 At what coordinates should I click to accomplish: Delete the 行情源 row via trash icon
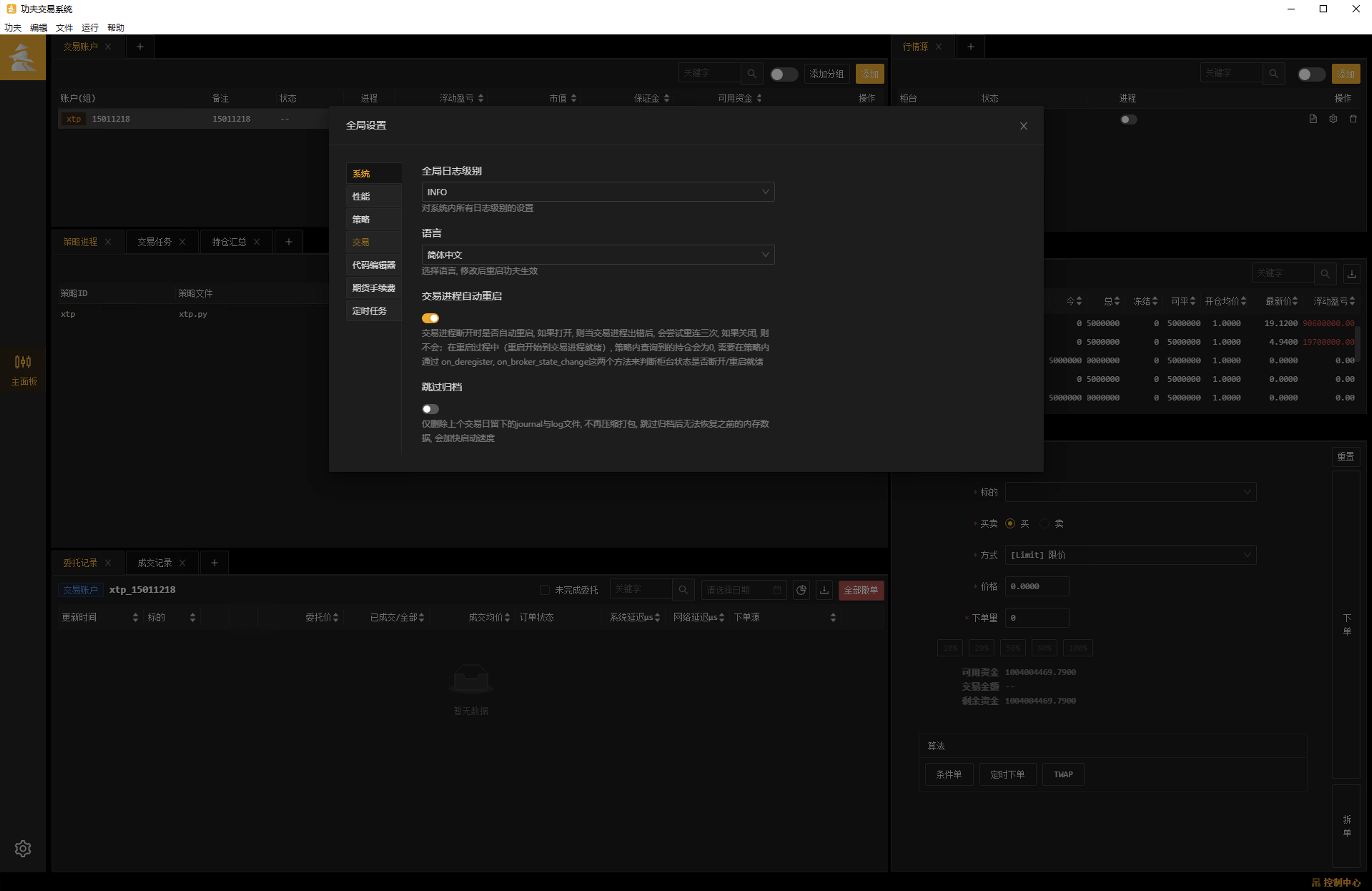point(1353,119)
